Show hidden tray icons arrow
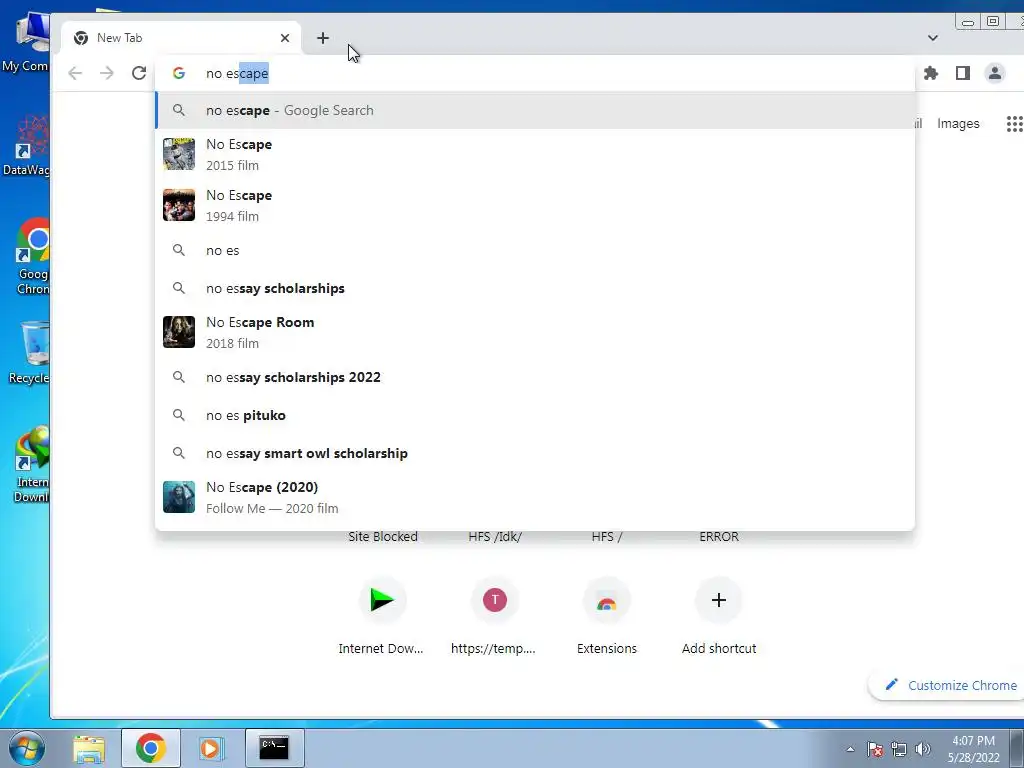The width and height of the screenshot is (1024, 768). pyautogui.click(x=850, y=749)
